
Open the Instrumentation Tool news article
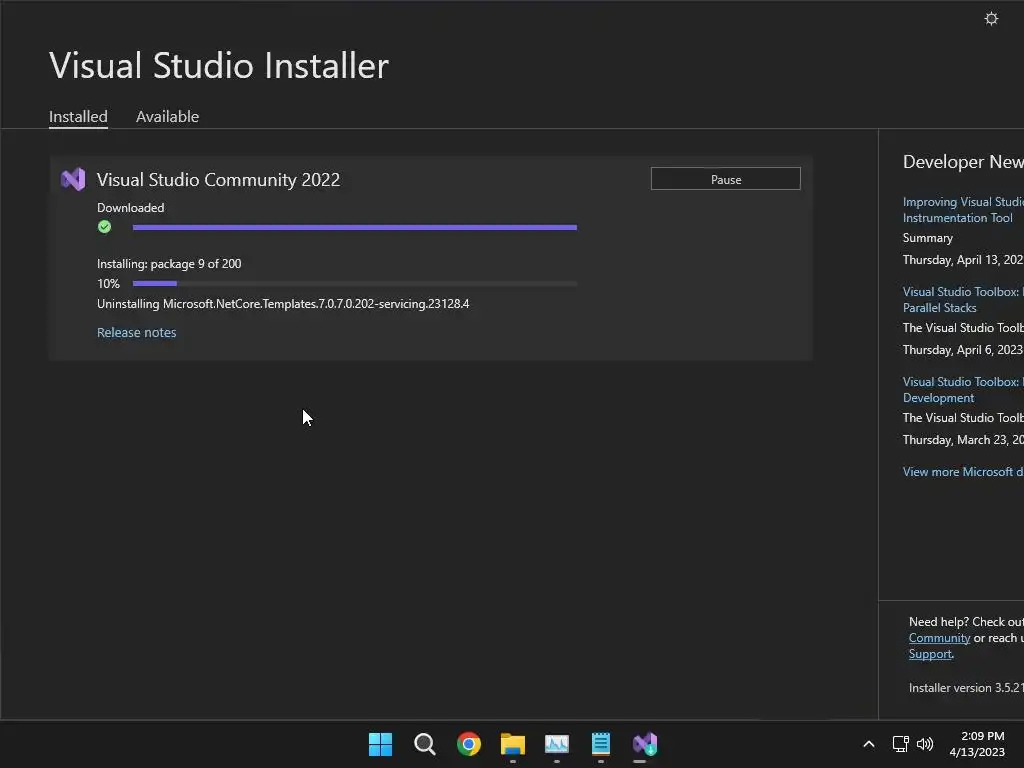pyautogui.click(x=963, y=210)
